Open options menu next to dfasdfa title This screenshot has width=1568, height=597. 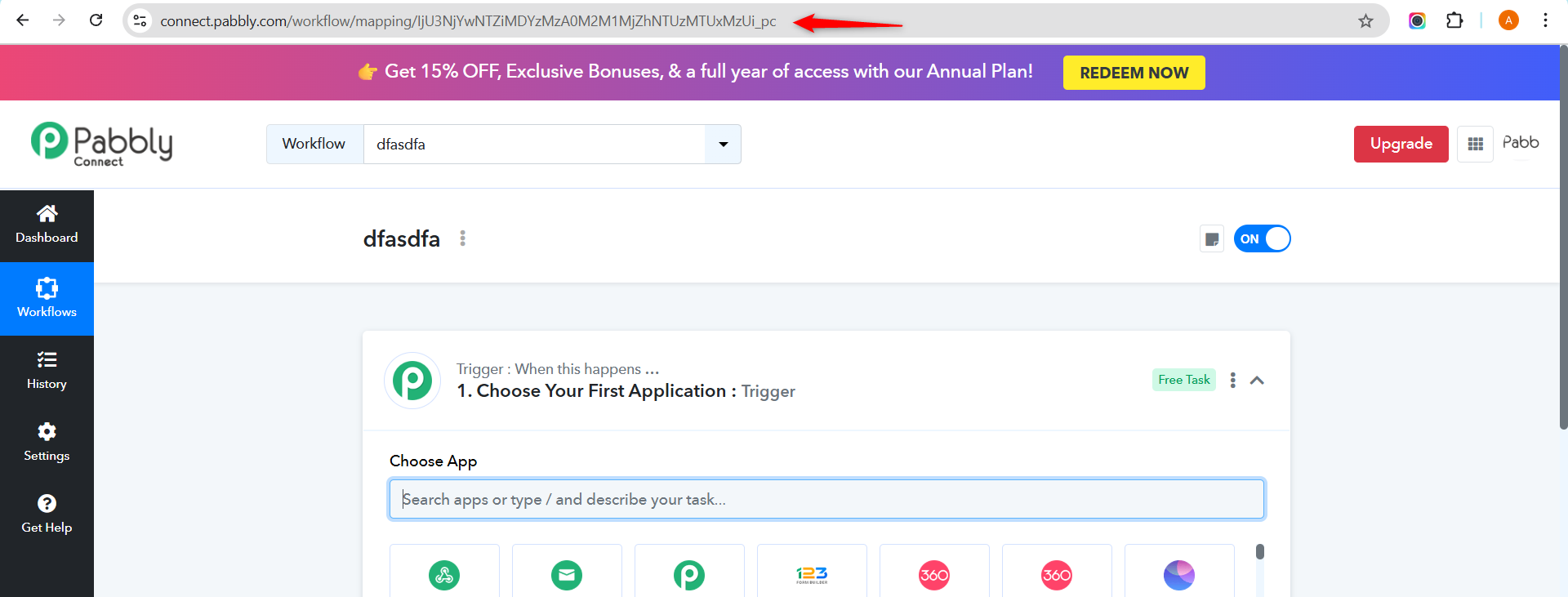(x=463, y=238)
